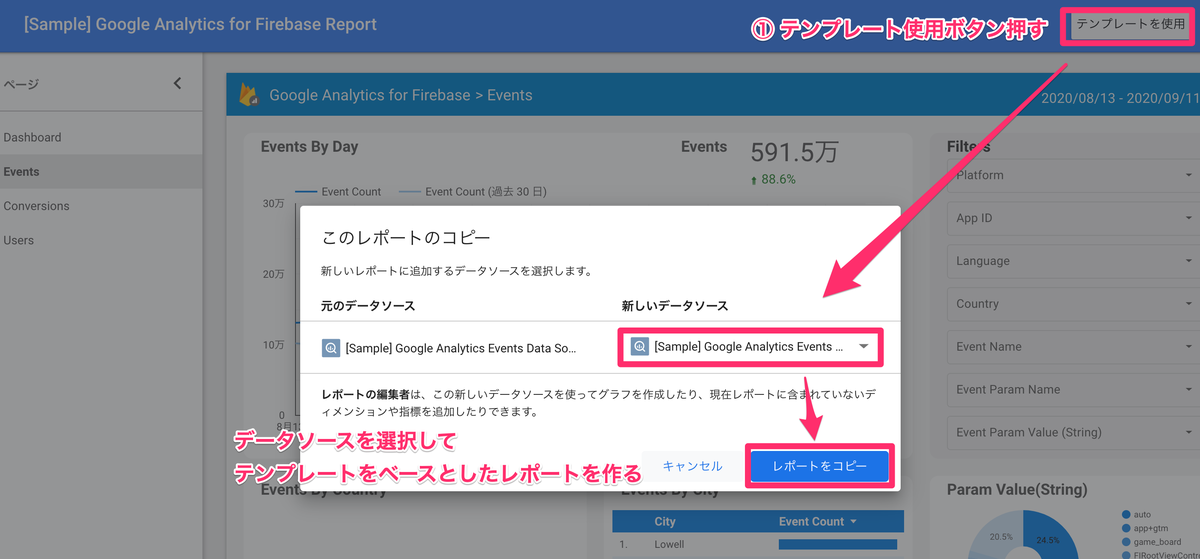Click the original data source icon
Image resolution: width=1200 pixels, height=559 pixels.
tap(331, 348)
